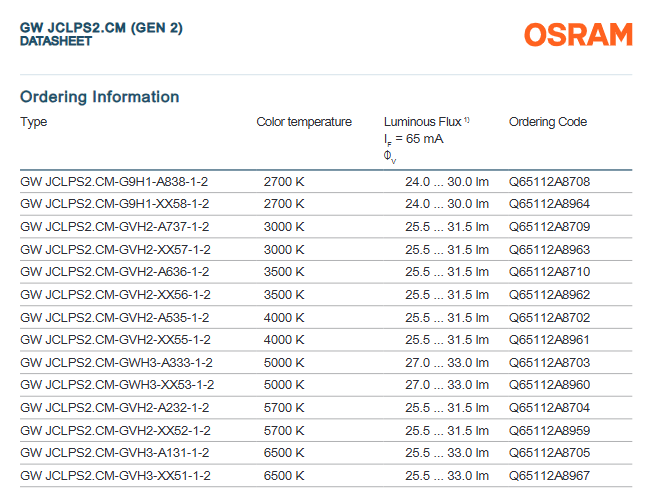
Task: Click flux 25.5 ... 31.5 lm in A232 row
Action: tap(447, 408)
